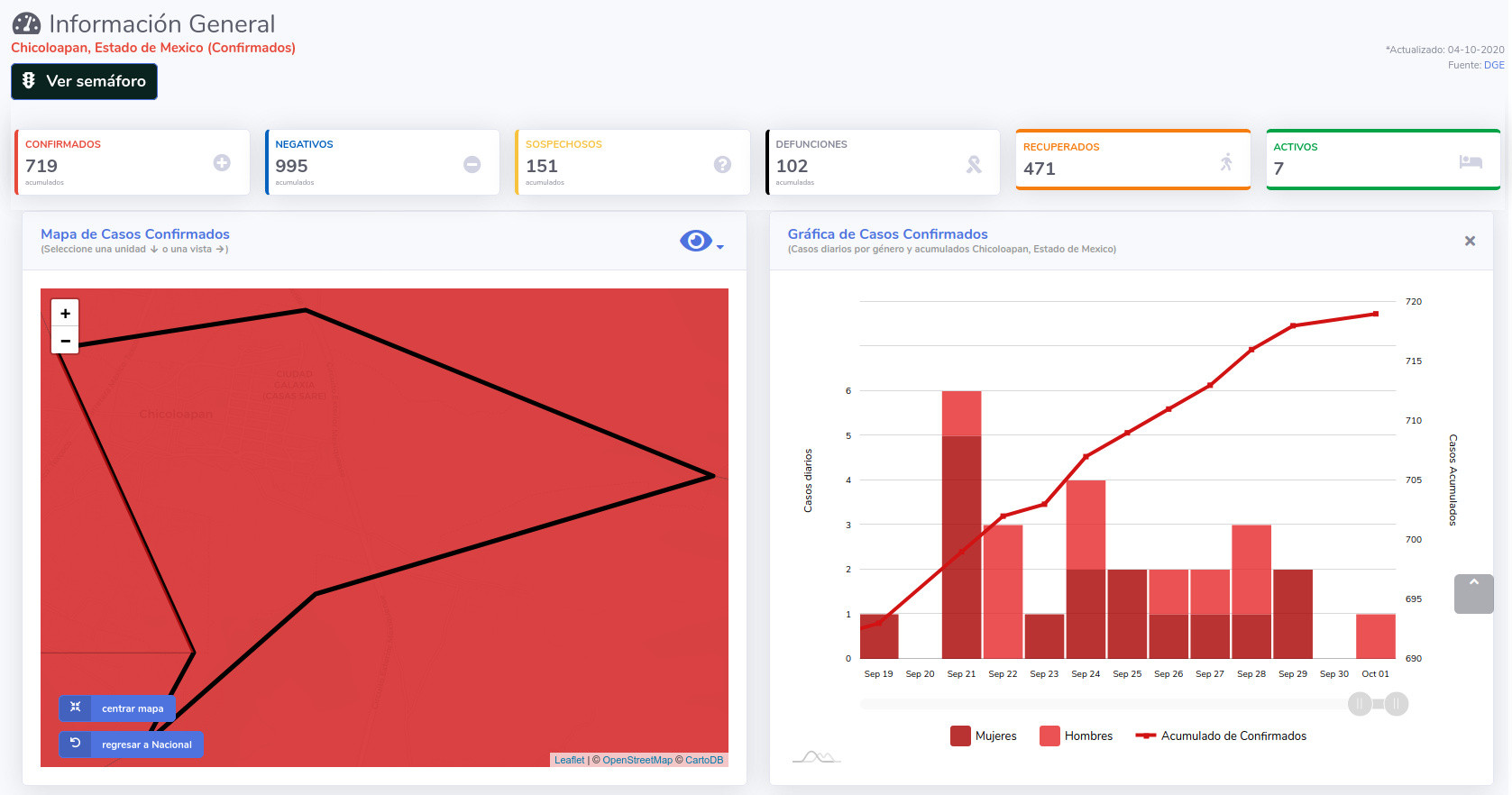Open the Ver semáforo button
1512x795 pixels.
[x=84, y=81]
